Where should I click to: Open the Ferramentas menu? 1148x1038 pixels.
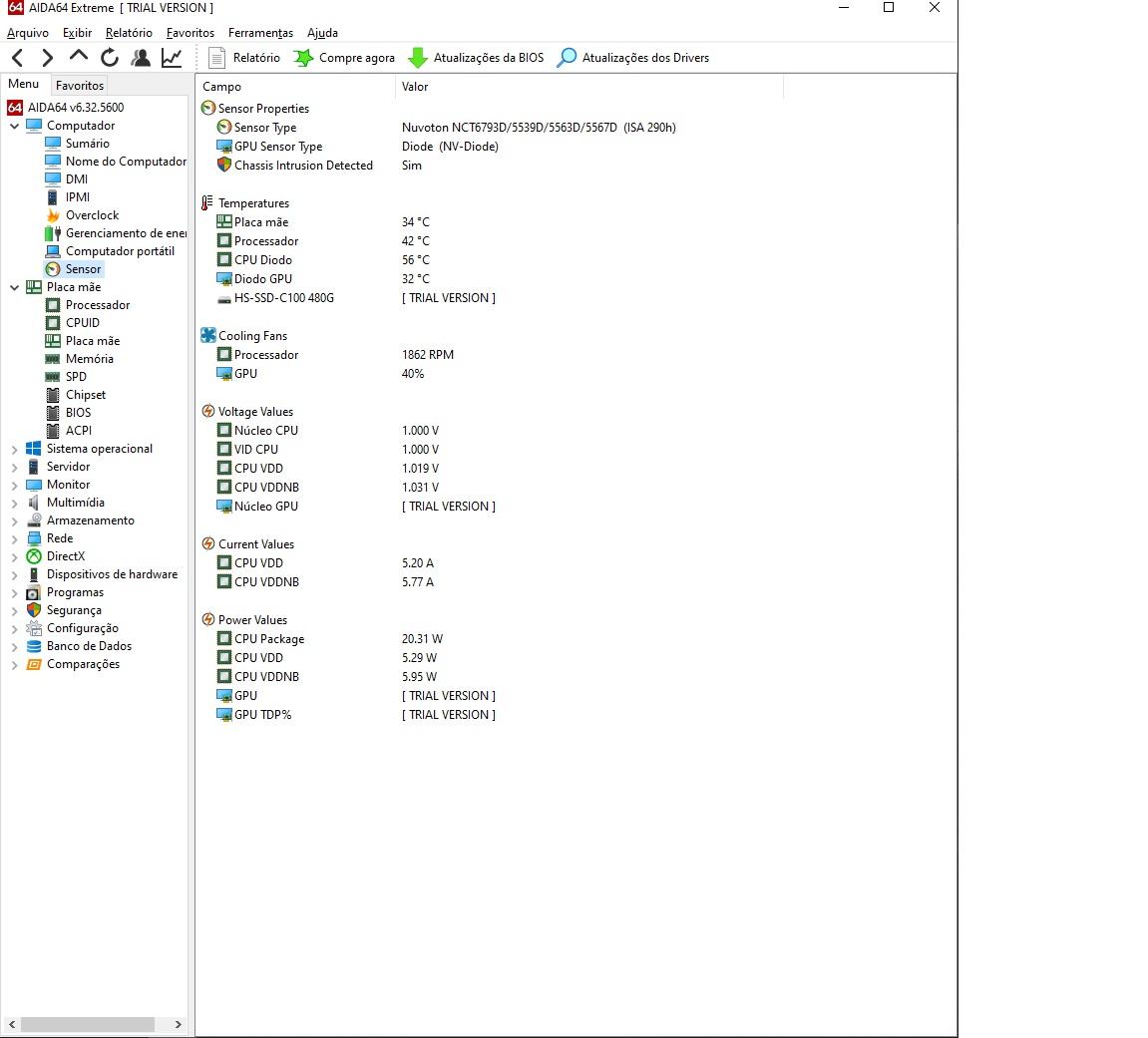[260, 32]
